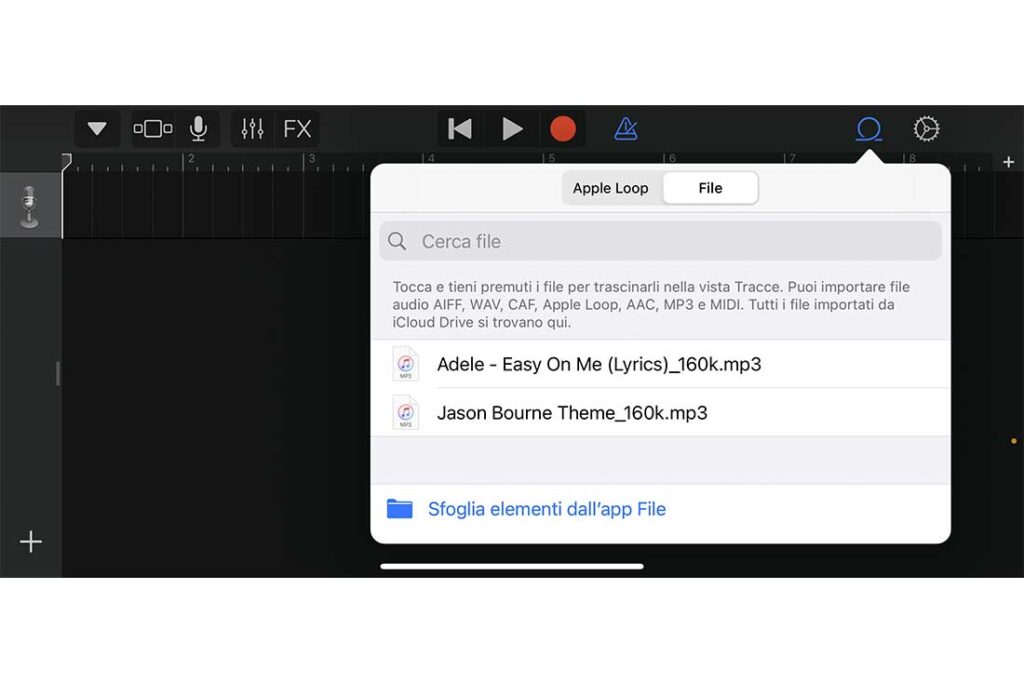Select Jason Bourne Theme_160k.mp3 file
Viewport: 1024px width, 683px height.
(660, 413)
